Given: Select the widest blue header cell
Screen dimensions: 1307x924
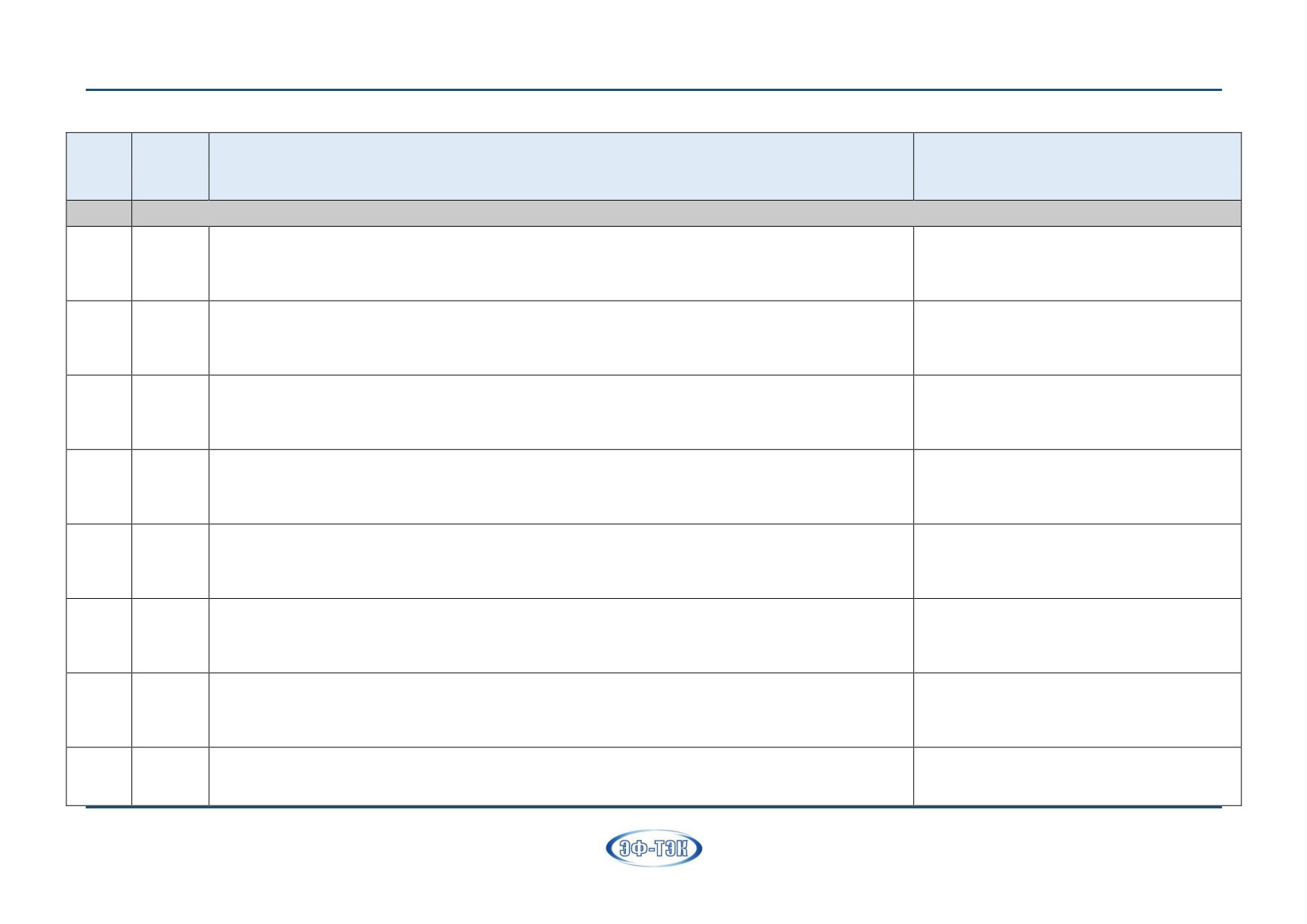Looking at the screenshot, I should click(561, 166).
